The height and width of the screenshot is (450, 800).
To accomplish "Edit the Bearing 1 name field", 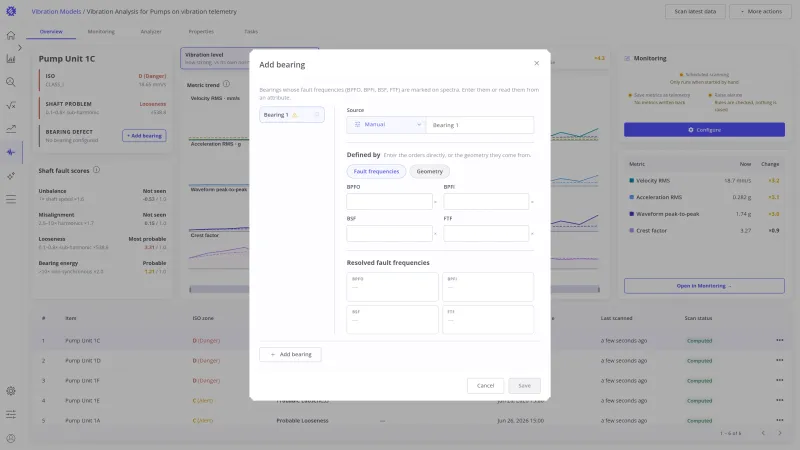I will (x=480, y=125).
